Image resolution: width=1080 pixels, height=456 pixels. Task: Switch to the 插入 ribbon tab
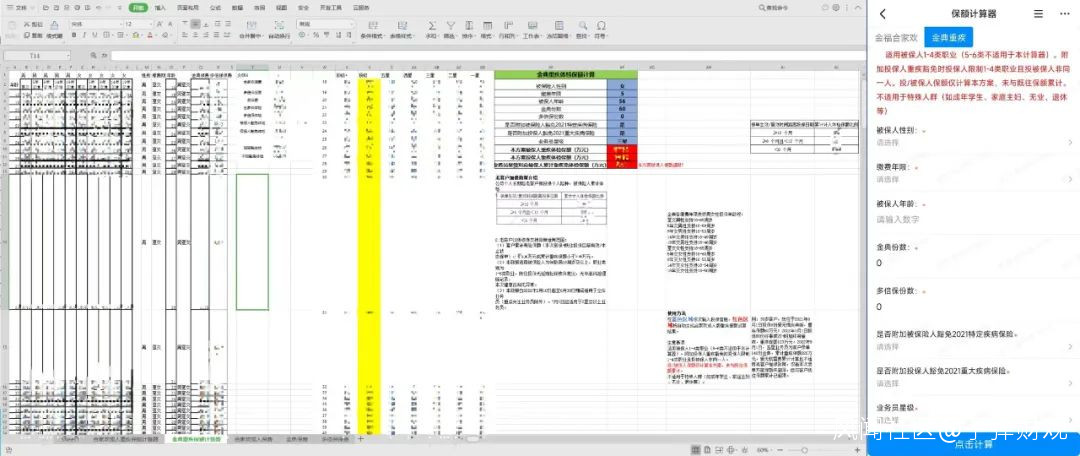point(160,8)
